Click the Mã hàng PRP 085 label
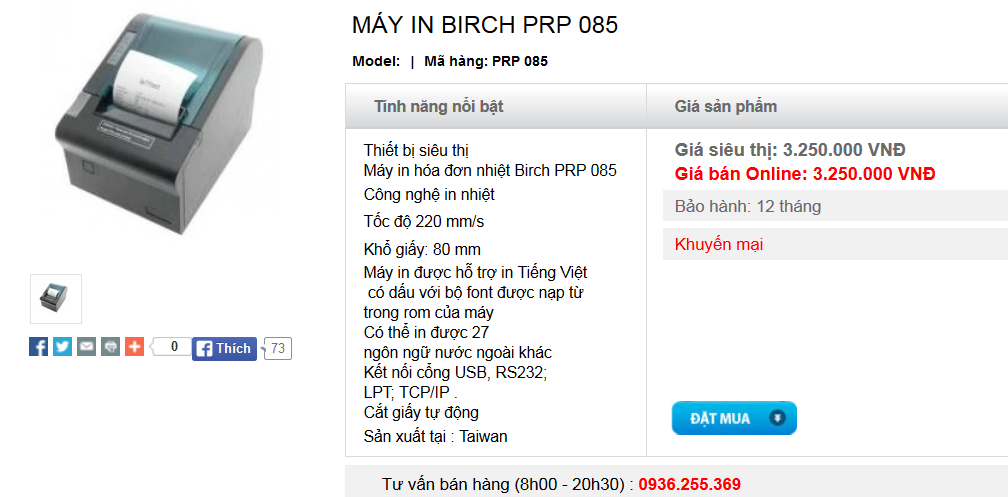Screen dimensions: 1008x497 (x=486, y=61)
